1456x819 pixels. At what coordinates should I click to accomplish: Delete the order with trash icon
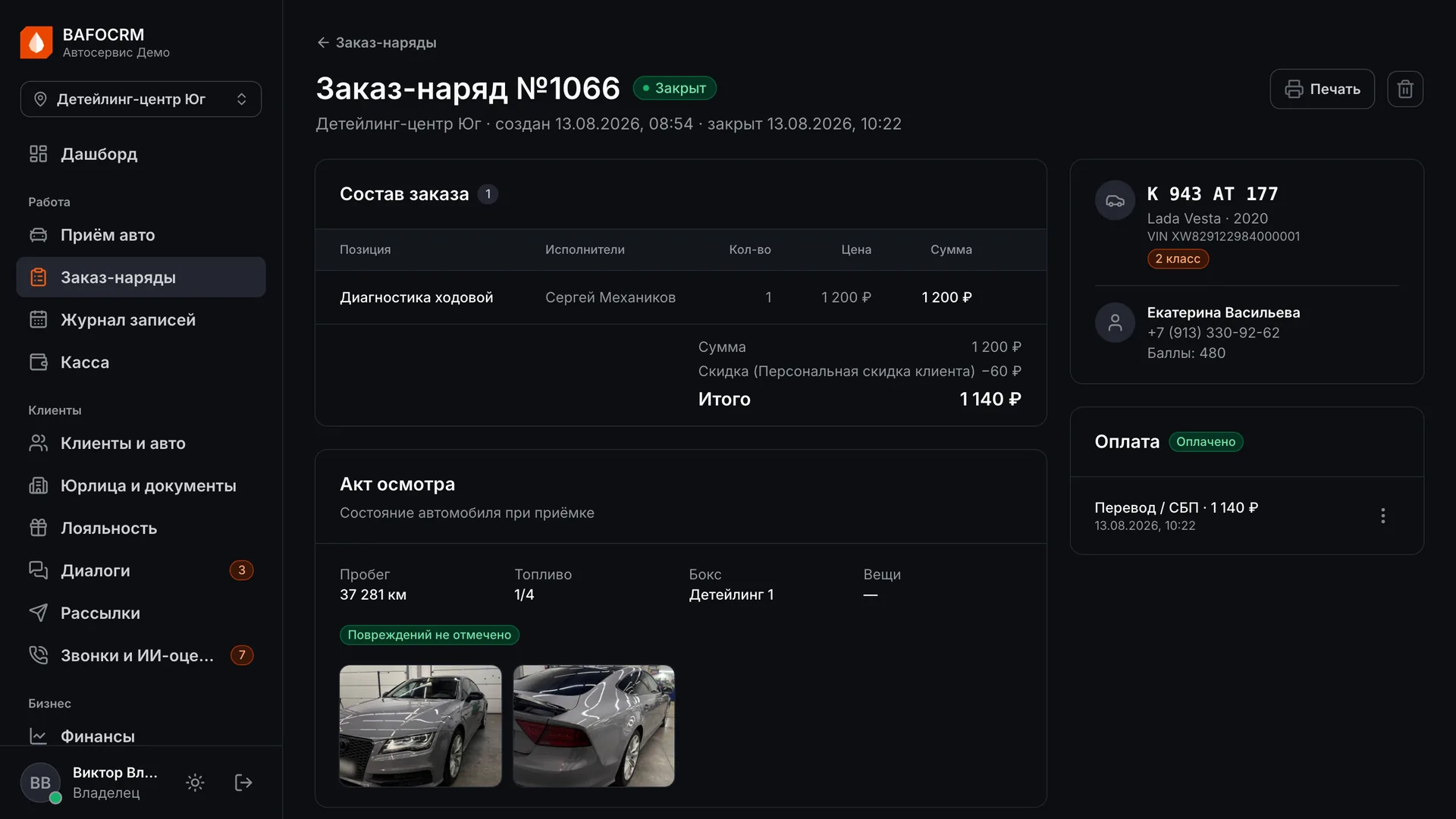pos(1405,89)
